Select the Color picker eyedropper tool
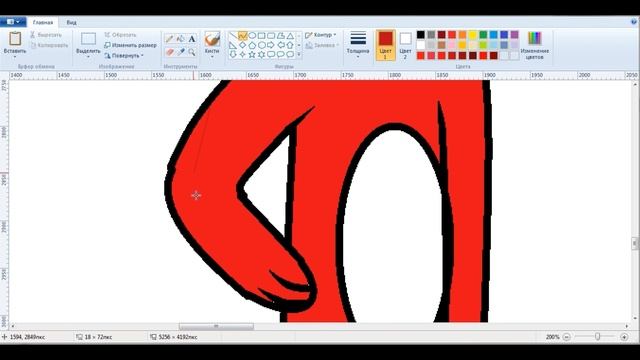The image size is (640, 360). (x=180, y=52)
